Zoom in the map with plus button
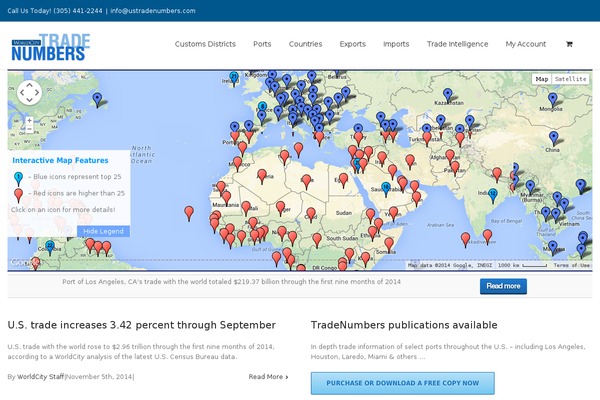 click(29, 120)
